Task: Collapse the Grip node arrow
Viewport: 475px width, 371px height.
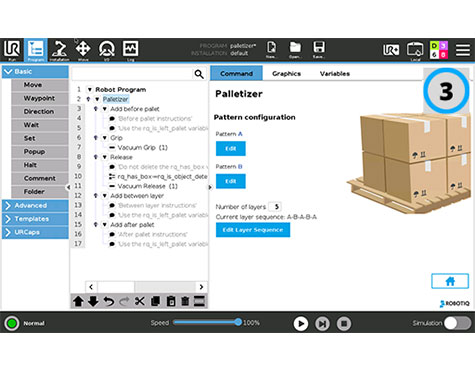Action: pos(105,138)
